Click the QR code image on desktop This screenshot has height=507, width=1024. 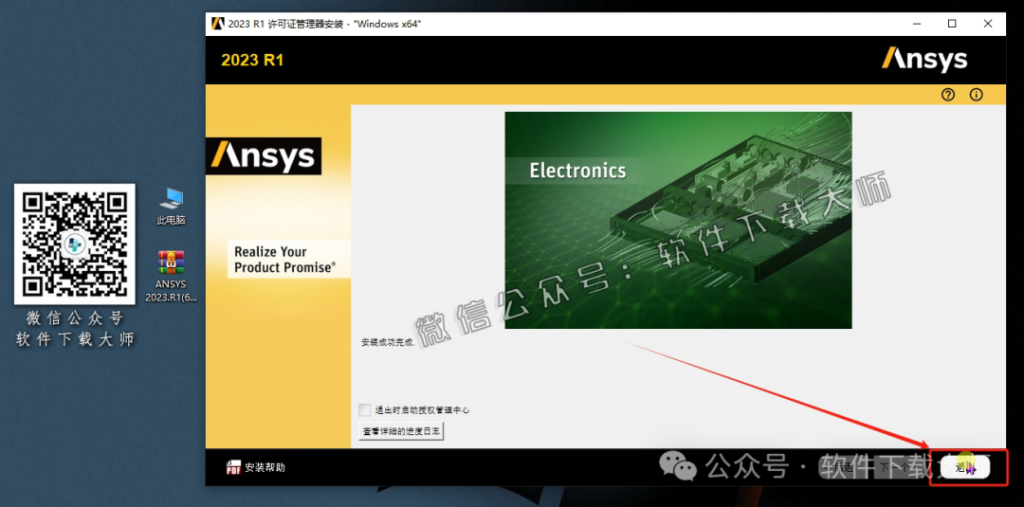coord(74,244)
